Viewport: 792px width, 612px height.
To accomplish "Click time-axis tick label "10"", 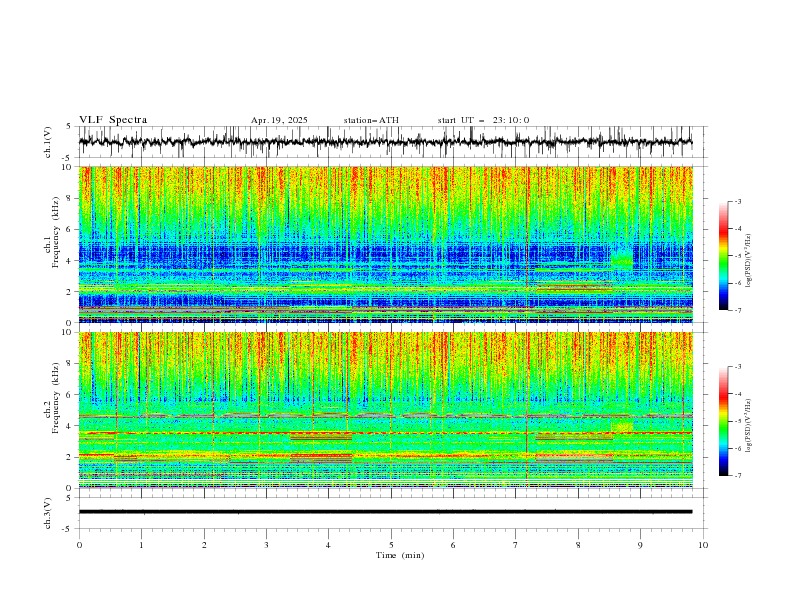I will coord(703,545).
